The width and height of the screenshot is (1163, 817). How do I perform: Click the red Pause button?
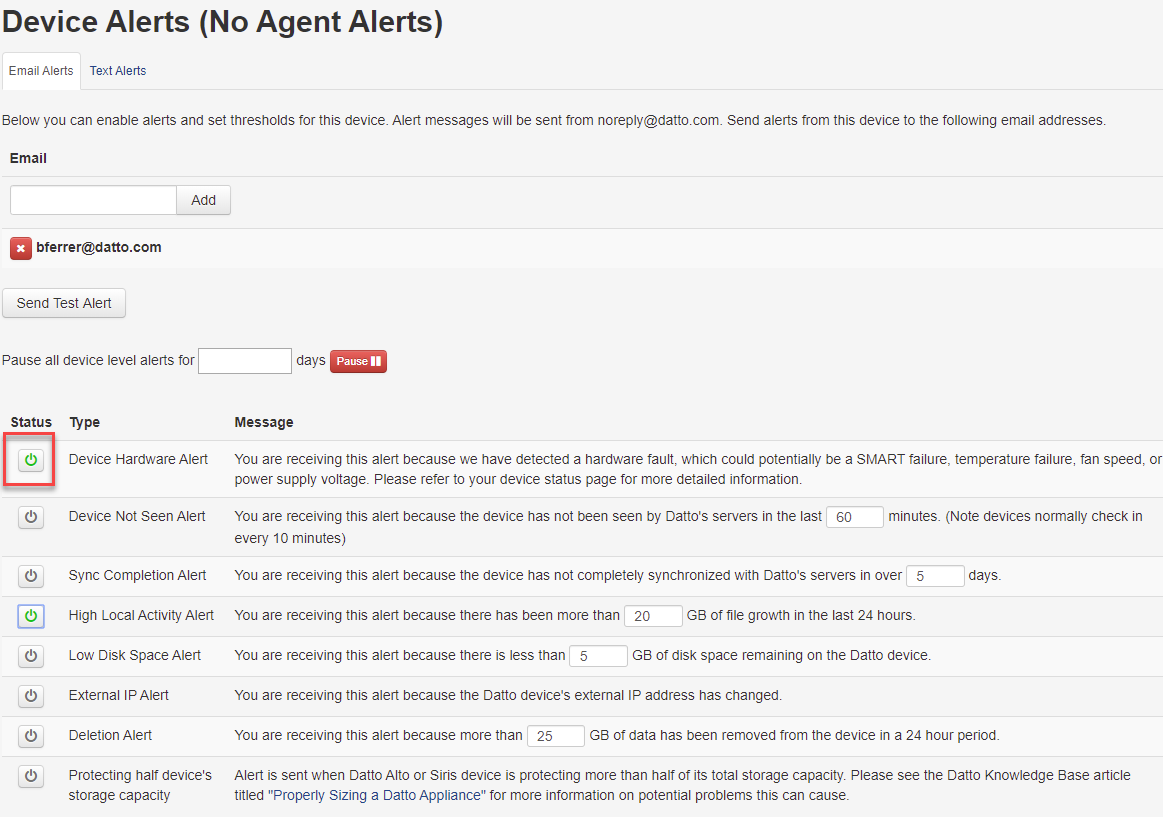pyautogui.click(x=358, y=361)
